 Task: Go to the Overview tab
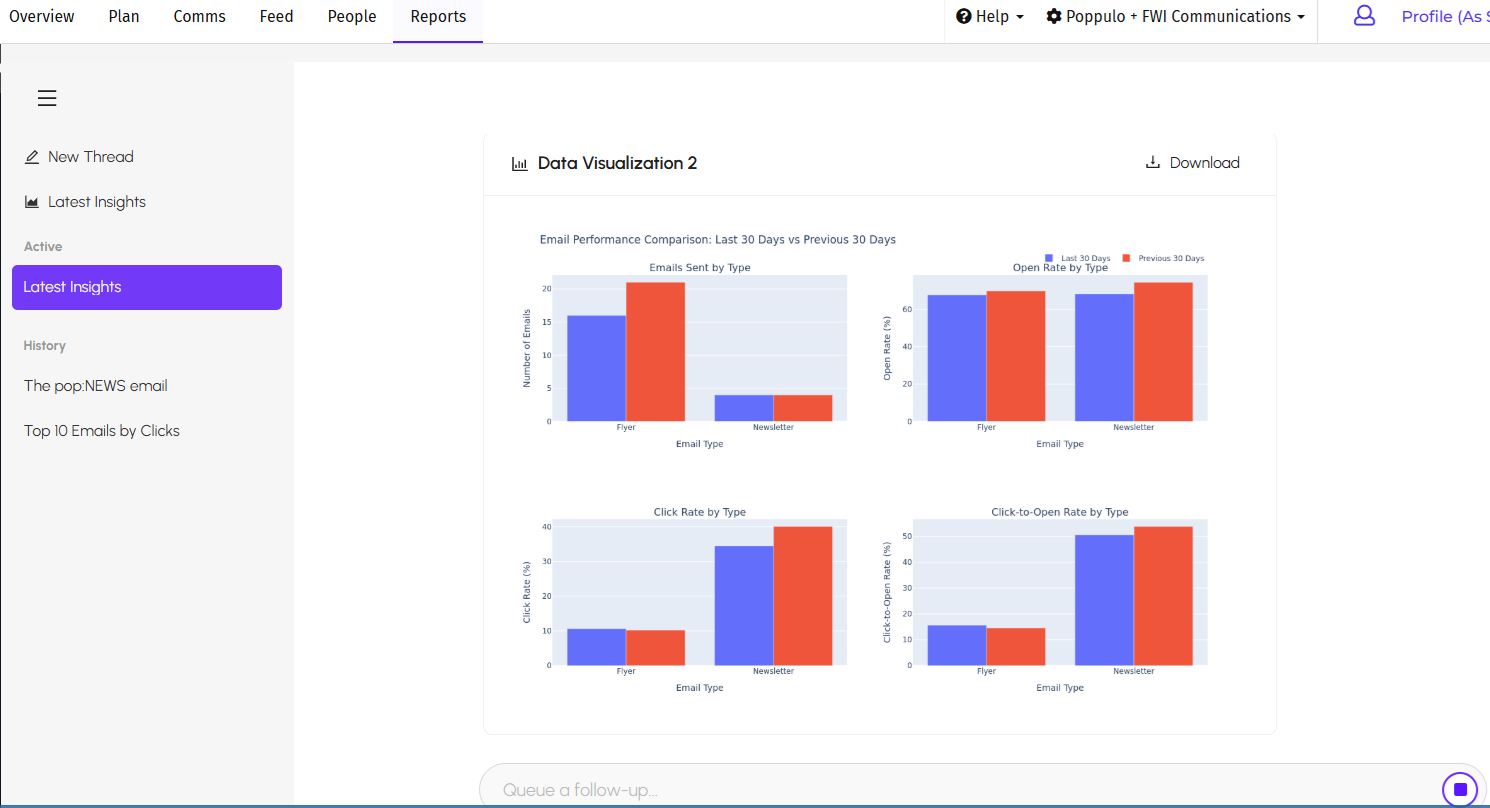tap(42, 17)
